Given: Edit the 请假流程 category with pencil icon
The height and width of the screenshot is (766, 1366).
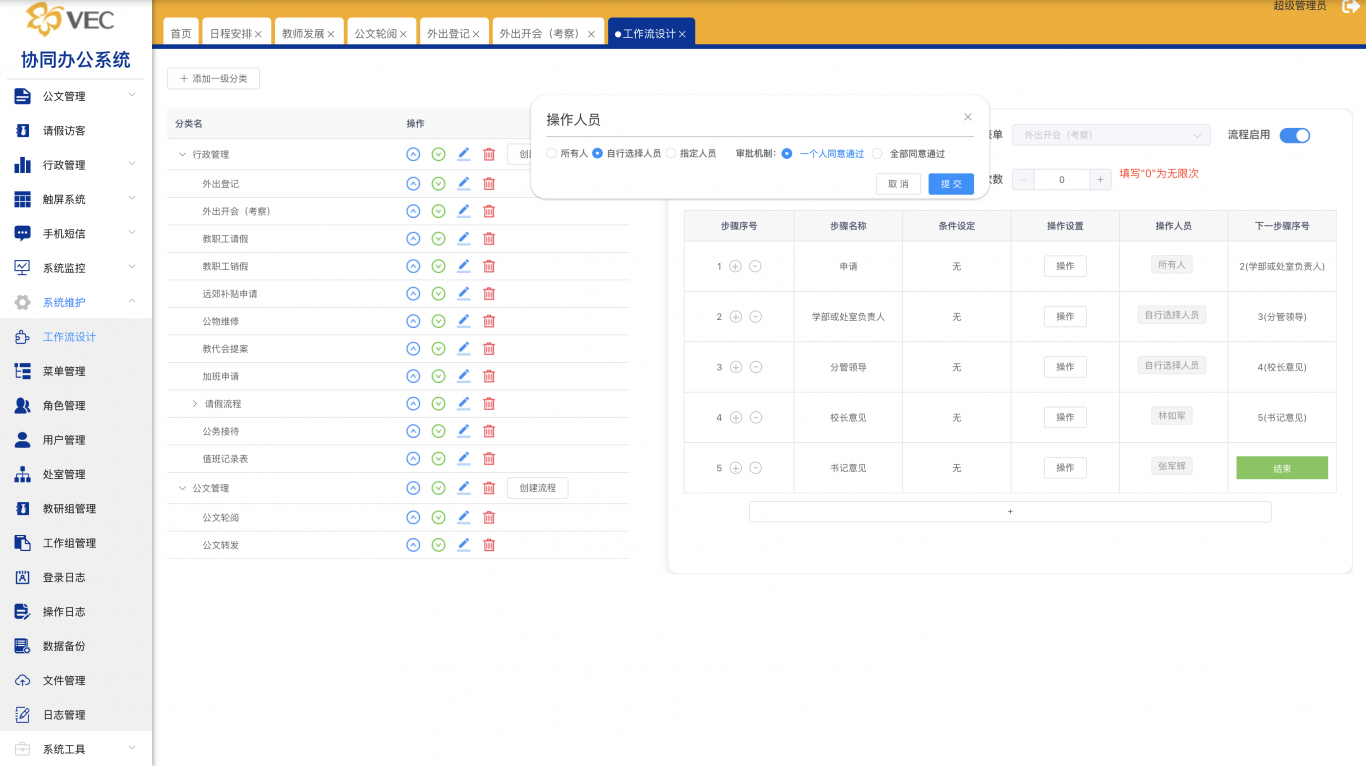Looking at the screenshot, I should 463,403.
